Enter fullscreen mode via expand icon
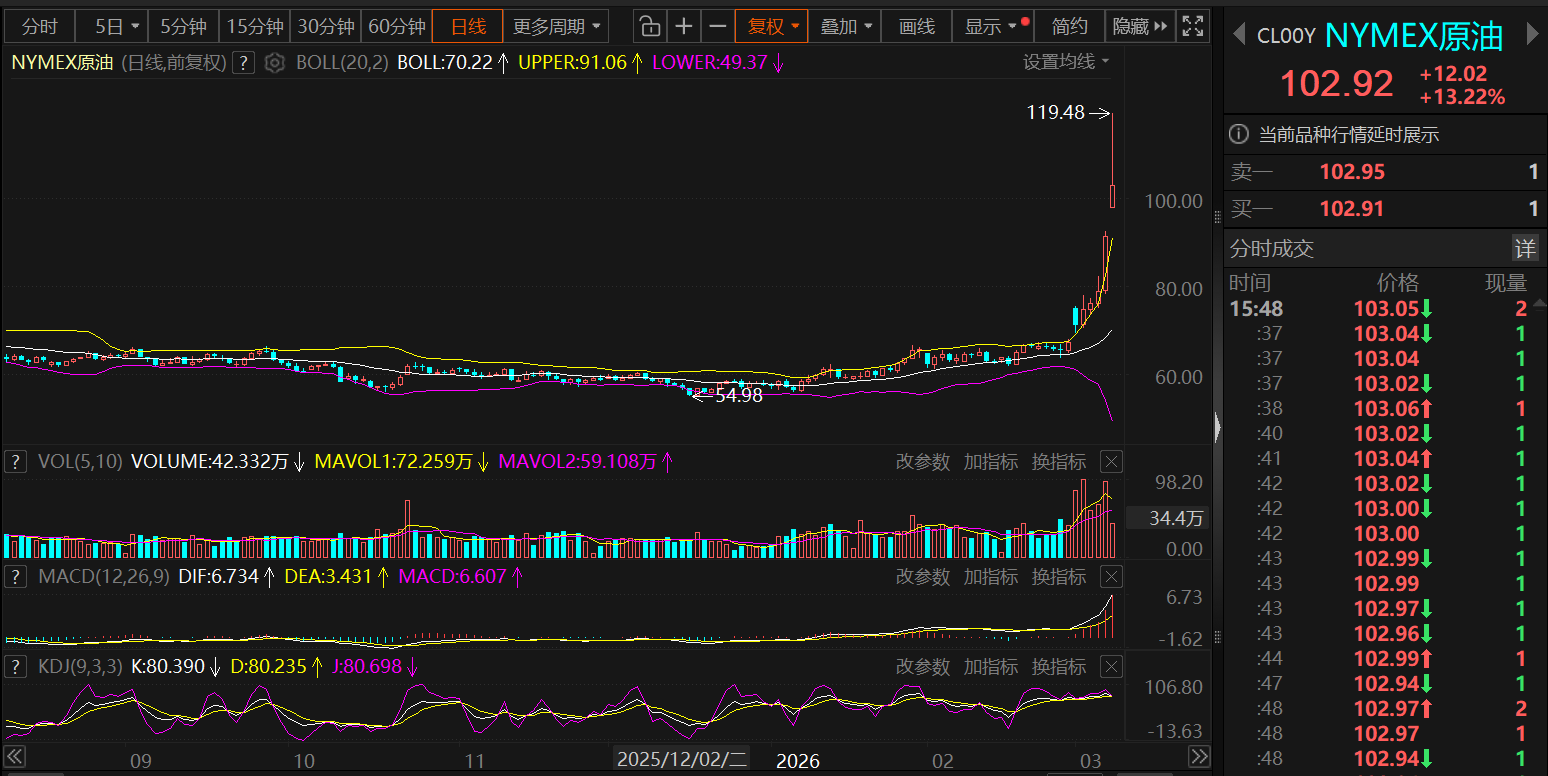The height and width of the screenshot is (776, 1548). tap(1192, 26)
